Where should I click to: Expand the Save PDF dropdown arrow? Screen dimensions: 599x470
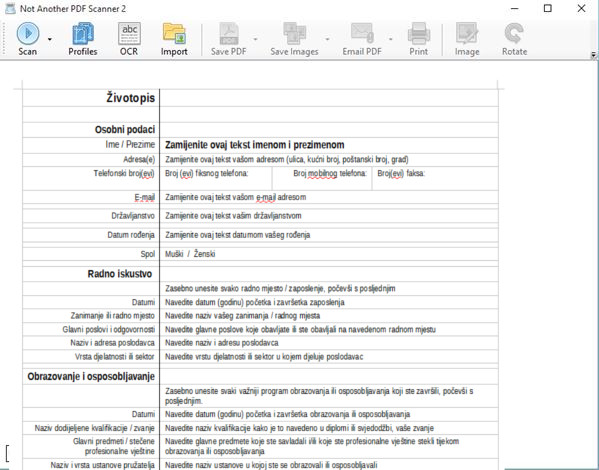pos(255,39)
